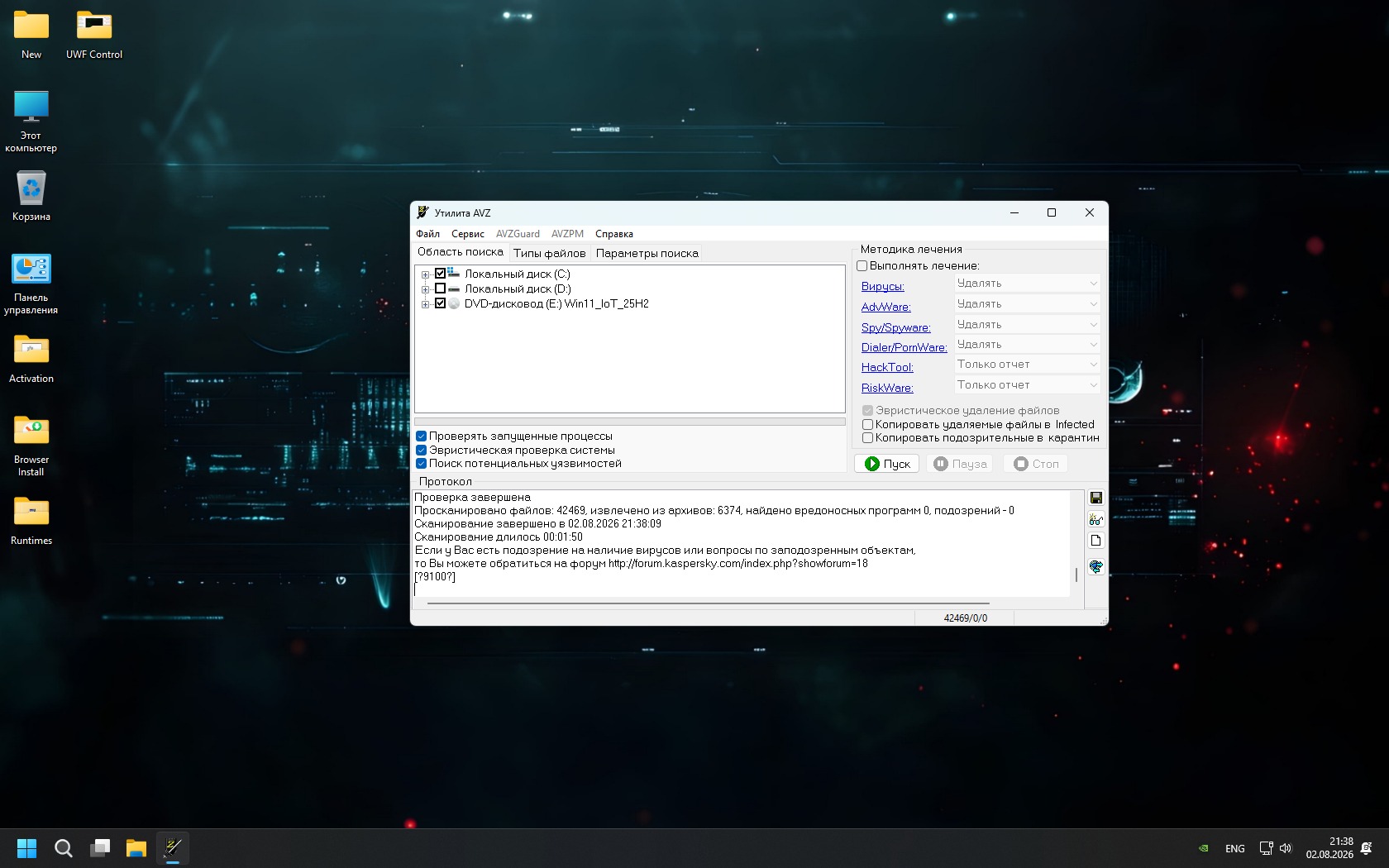This screenshot has height=868, width=1389.
Task: Select the UWF Control desktop folder
Action: 94,35
